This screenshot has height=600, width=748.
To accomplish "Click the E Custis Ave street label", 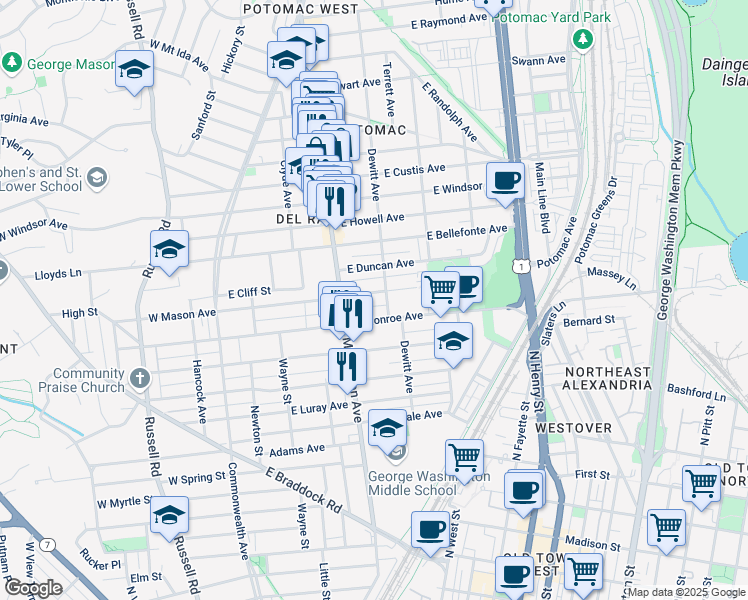I will pyautogui.click(x=415, y=170).
